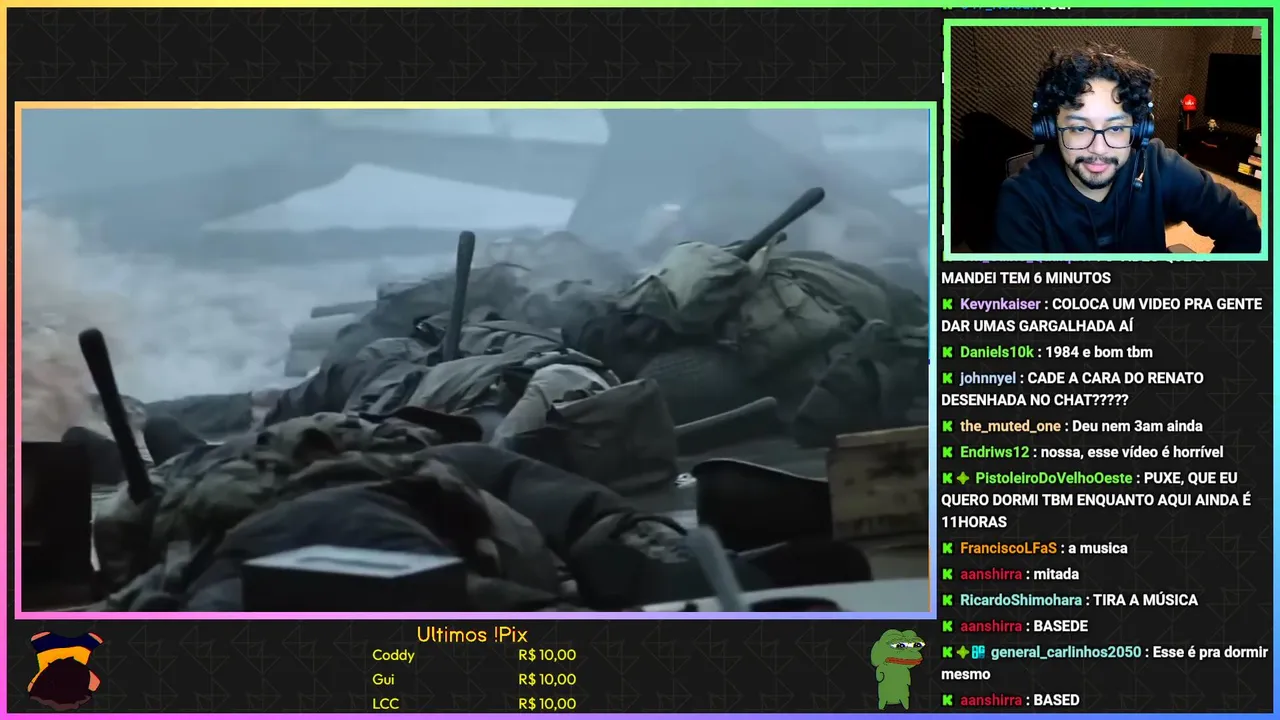
Task: Click the blue gift badge beside general_carlinhos2050
Action: click(x=978, y=652)
